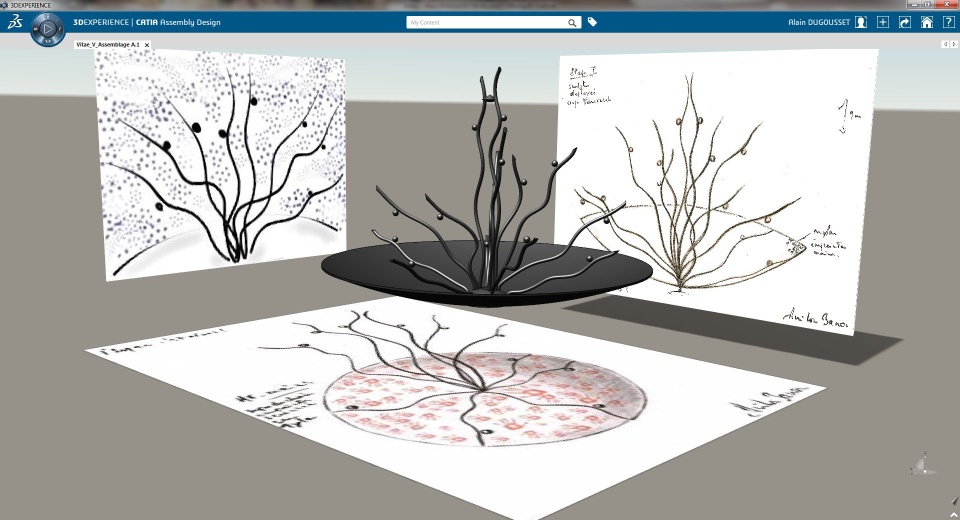This screenshot has width=960, height=520.
Task: Click the compass east quadrant
Action: coord(59,28)
